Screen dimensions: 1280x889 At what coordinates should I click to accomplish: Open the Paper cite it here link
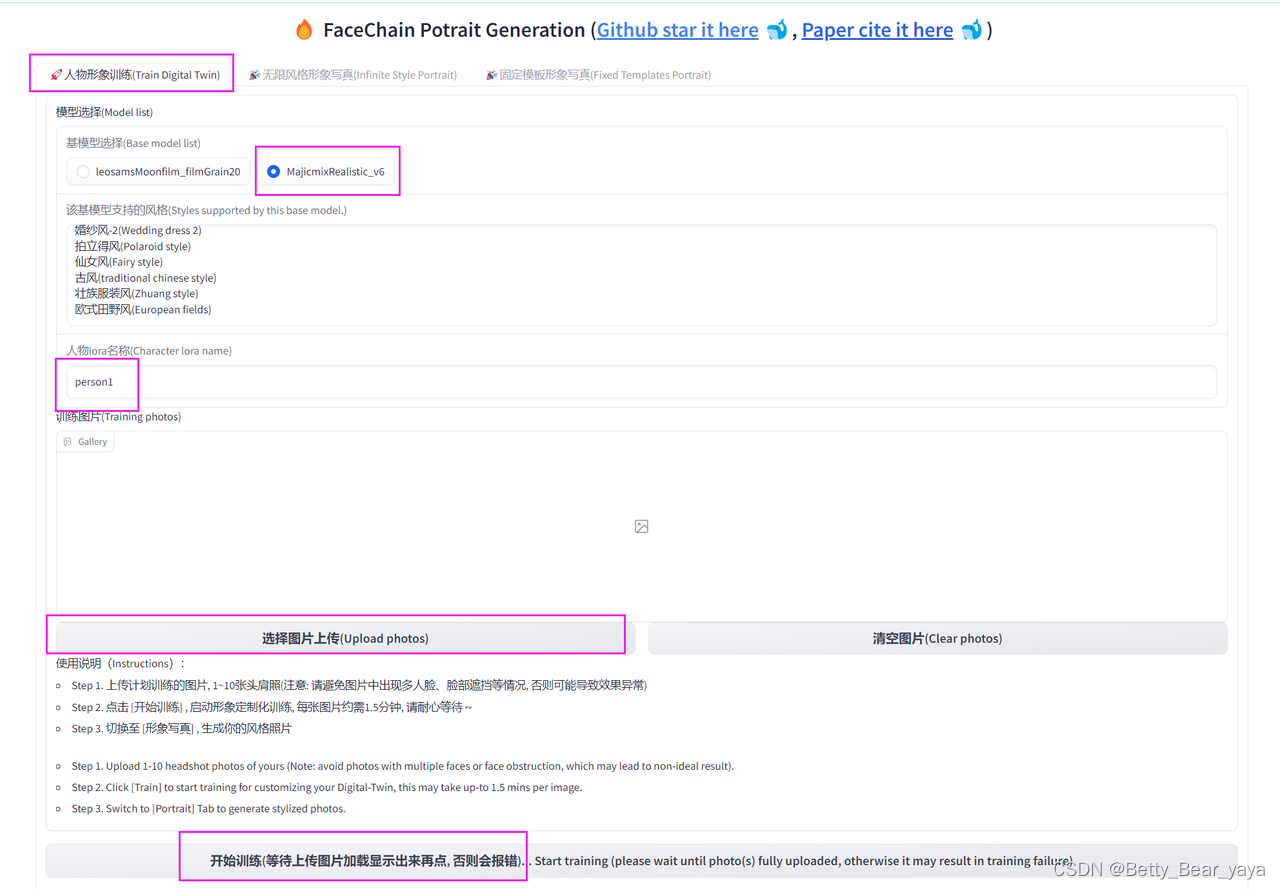tap(877, 30)
